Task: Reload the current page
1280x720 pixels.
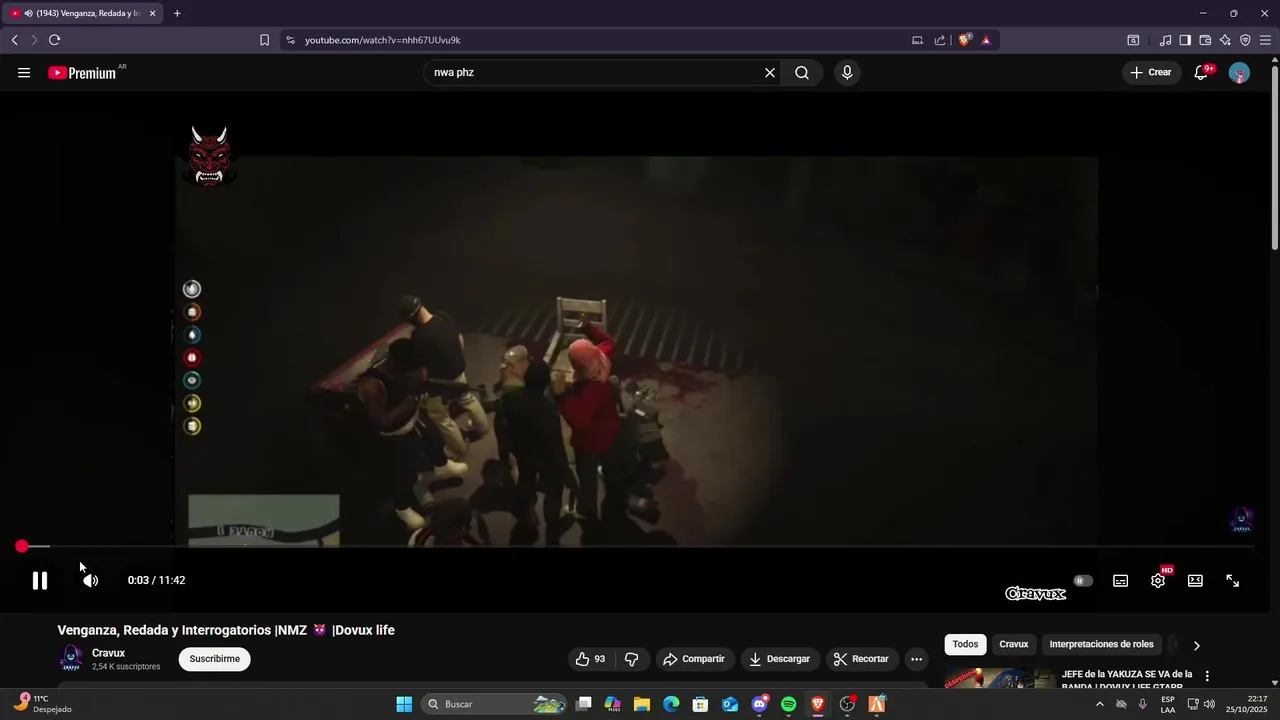Action: click(54, 40)
